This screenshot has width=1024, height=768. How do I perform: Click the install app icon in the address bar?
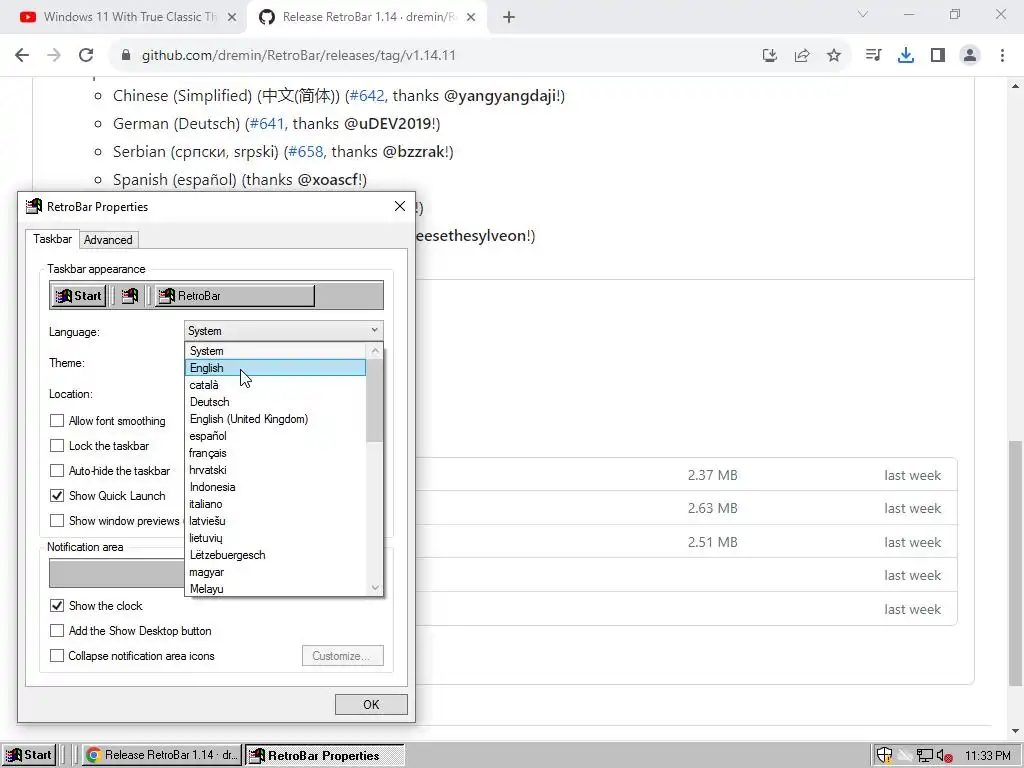770,56
